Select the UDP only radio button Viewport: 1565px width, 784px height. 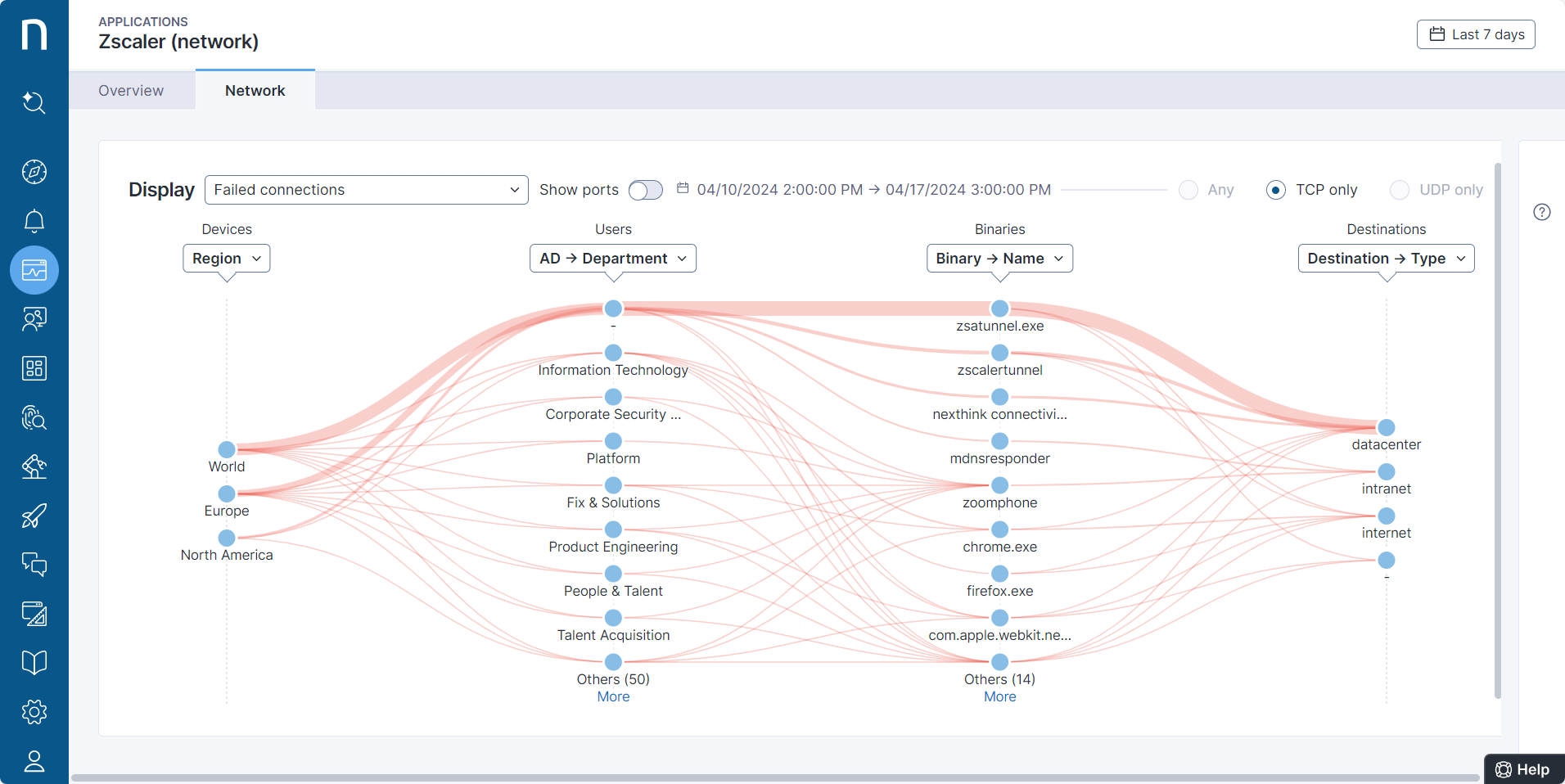pos(1400,189)
